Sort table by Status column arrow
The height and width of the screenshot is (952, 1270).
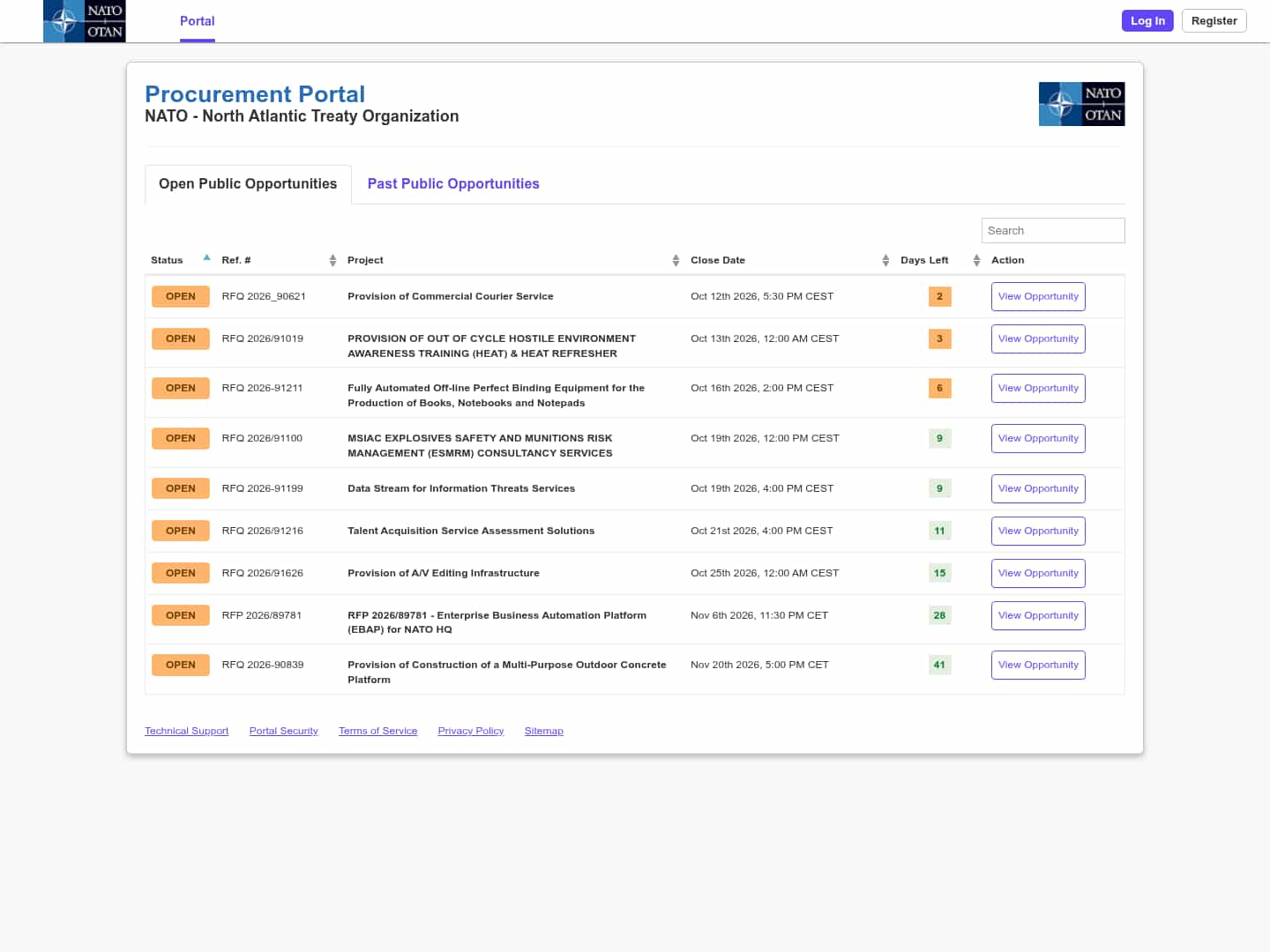pos(206,258)
